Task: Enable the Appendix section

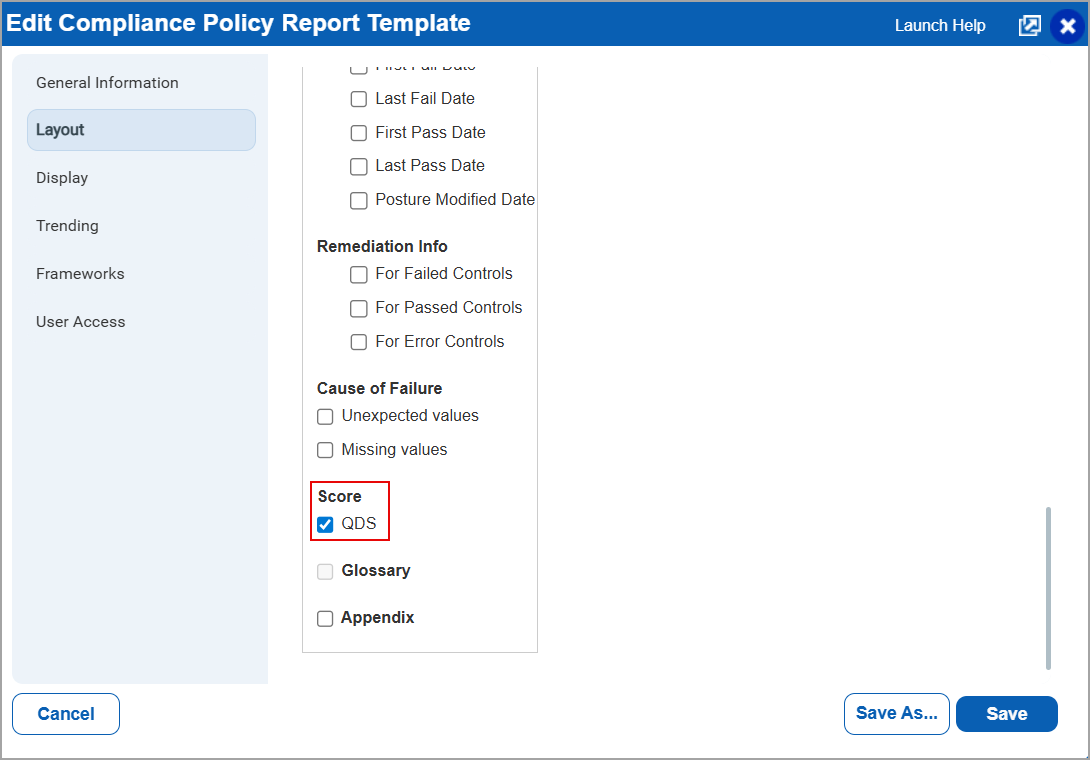Action: (325, 618)
